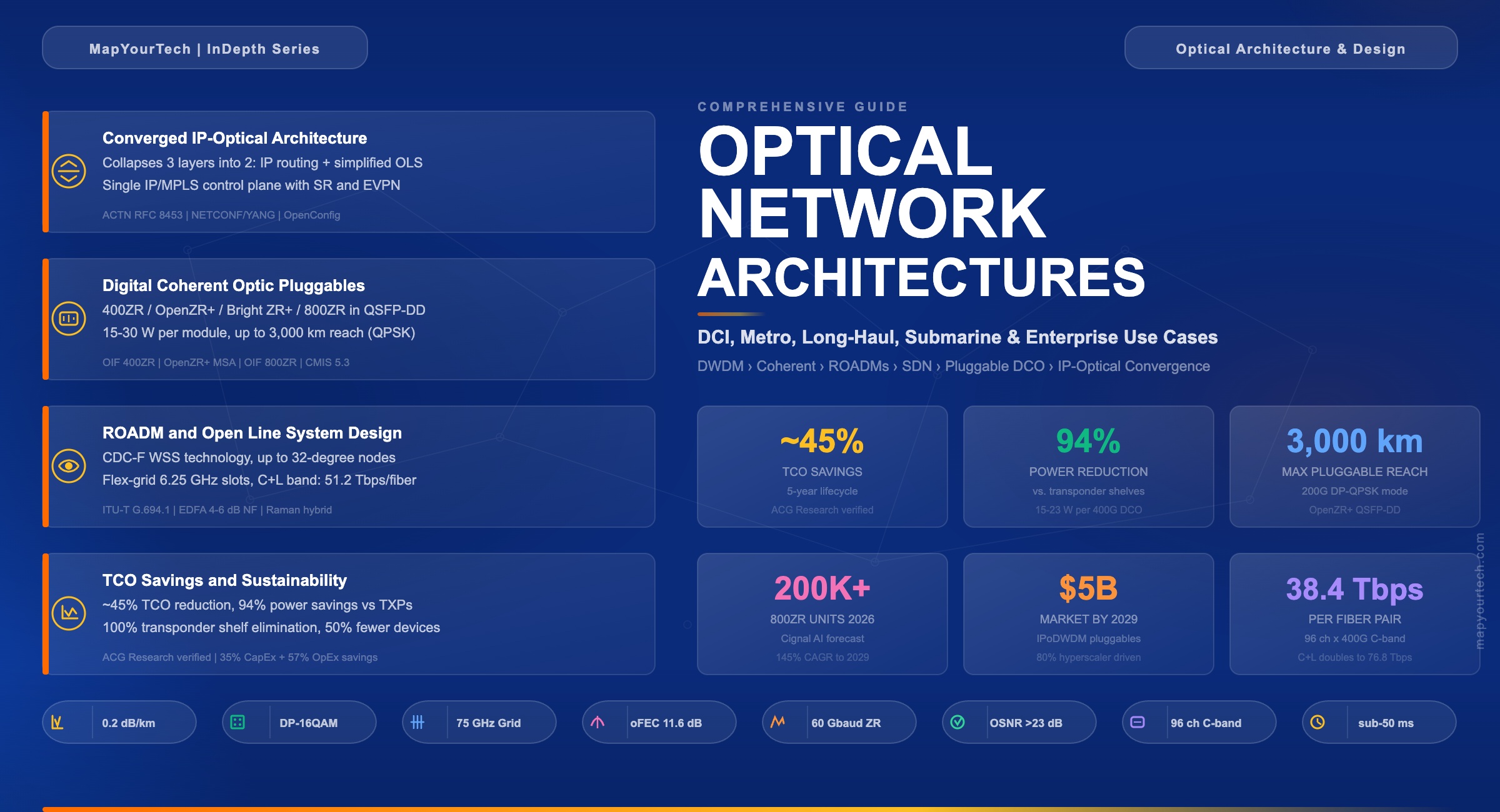This screenshot has width=1500, height=812.
Task: Click the Converged IP-Optical Architecture heading
Action: [235, 138]
